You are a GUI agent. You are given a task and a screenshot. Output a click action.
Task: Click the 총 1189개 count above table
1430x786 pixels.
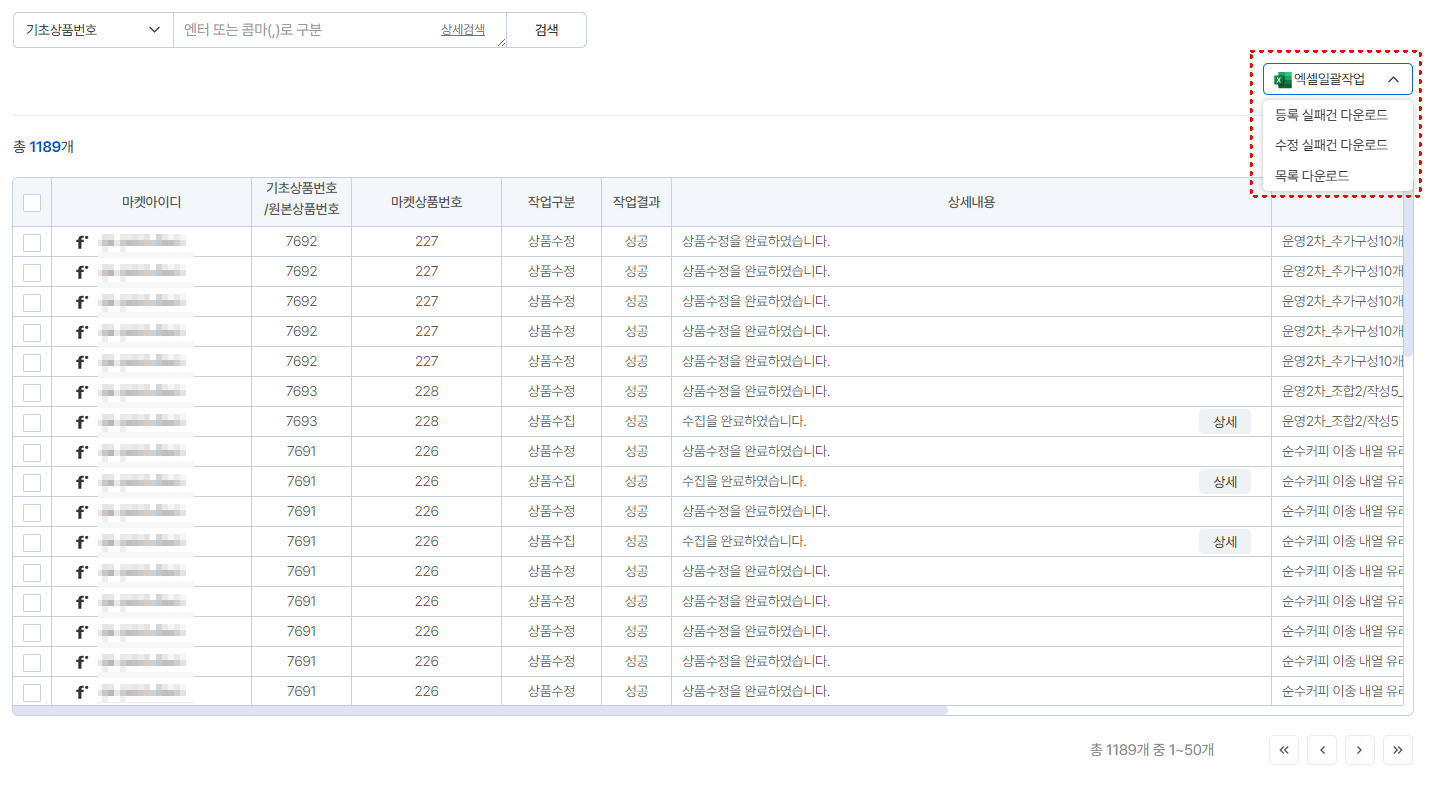tap(43, 147)
